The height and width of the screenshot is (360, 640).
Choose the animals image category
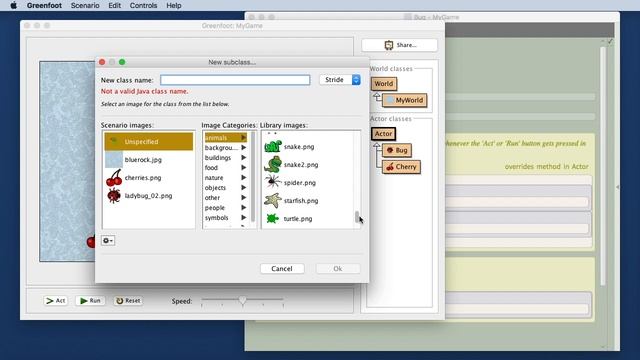[x=226, y=138]
